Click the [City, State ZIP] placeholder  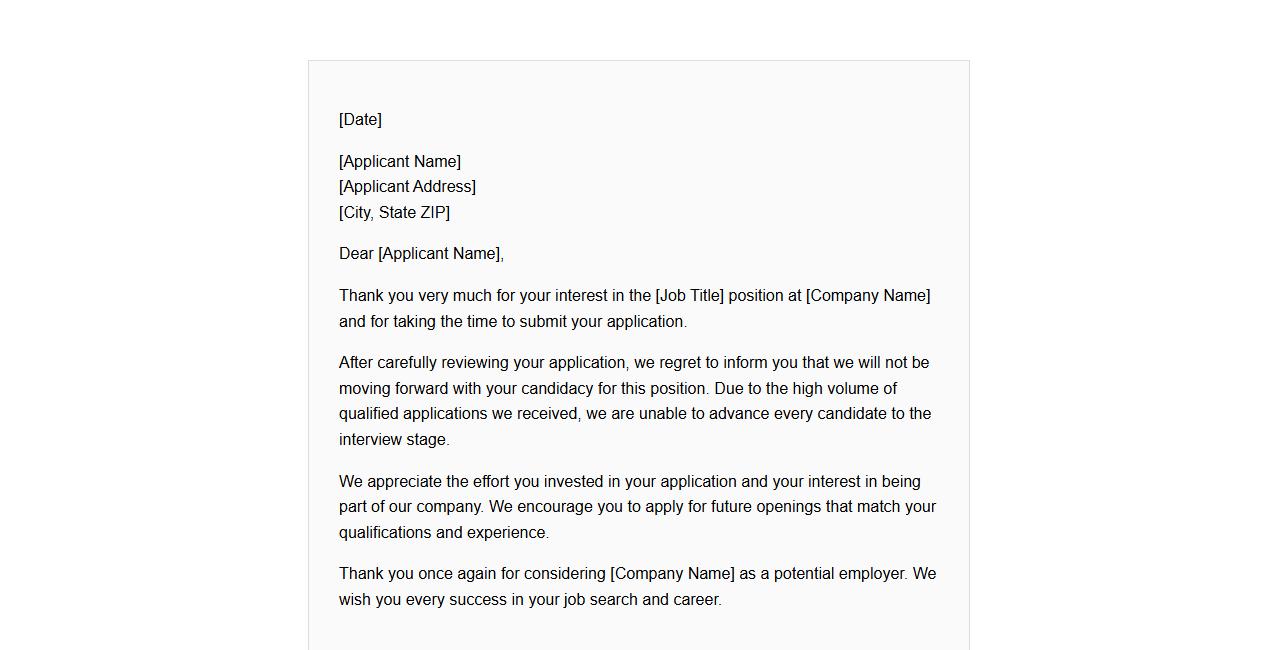pyautogui.click(x=394, y=213)
